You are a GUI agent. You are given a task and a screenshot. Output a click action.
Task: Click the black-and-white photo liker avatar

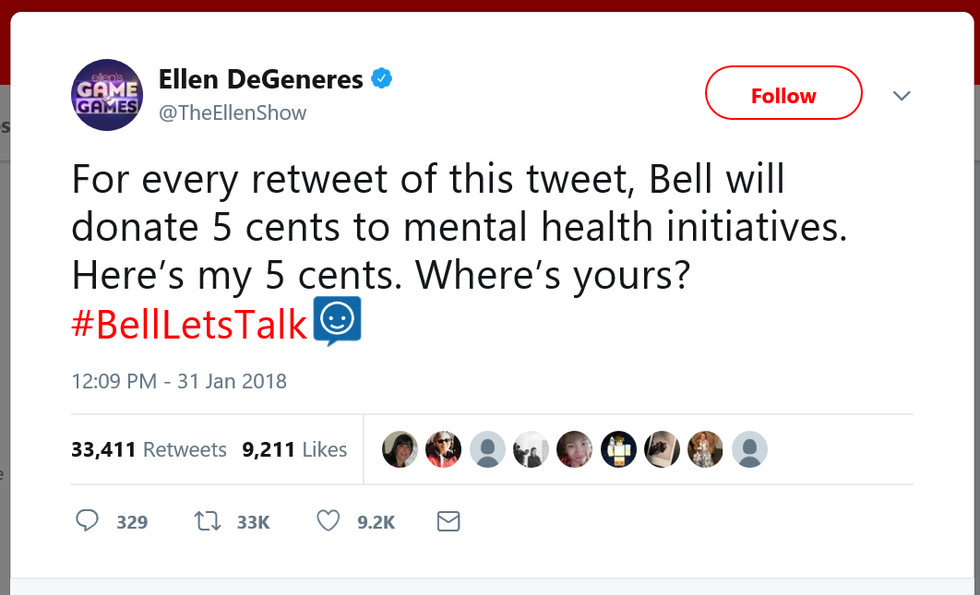[531, 450]
